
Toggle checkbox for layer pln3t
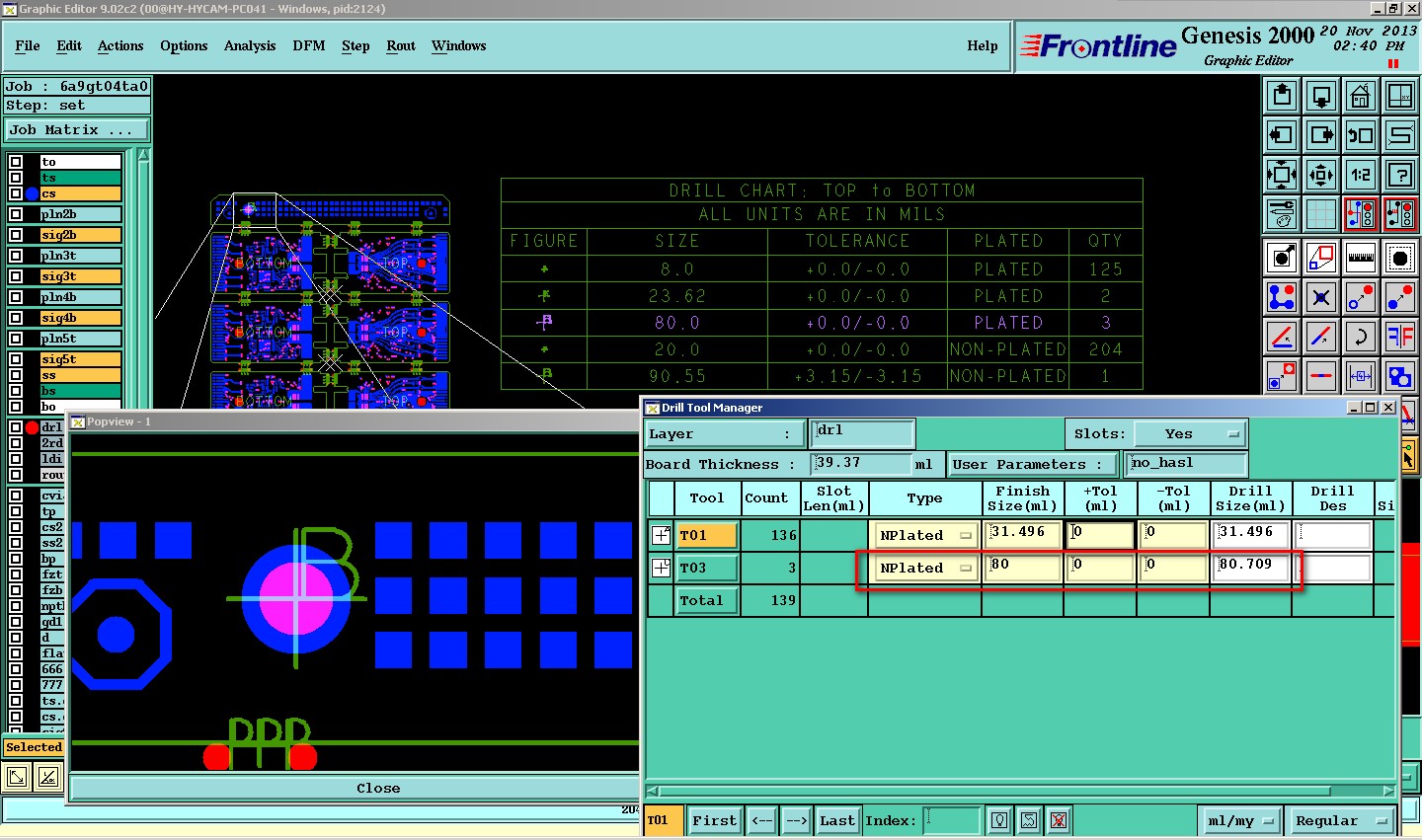(x=16, y=256)
